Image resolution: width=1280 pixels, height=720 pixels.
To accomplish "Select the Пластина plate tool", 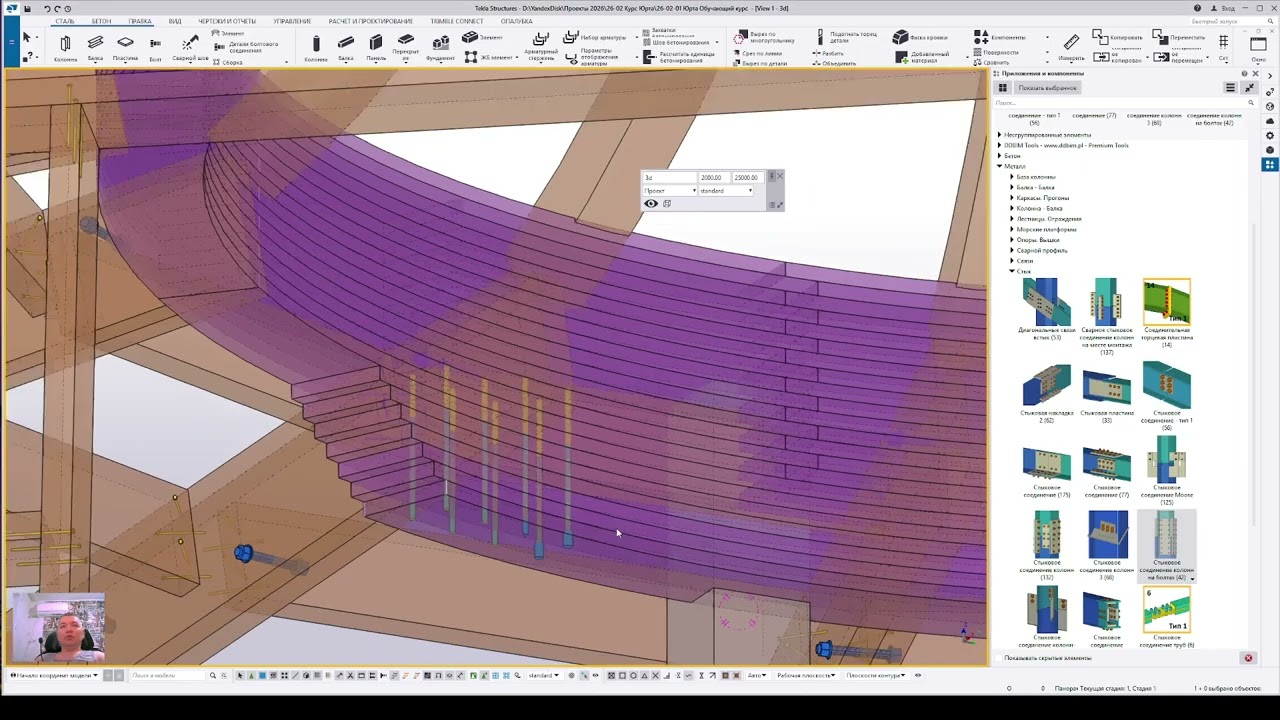I will (125, 47).
